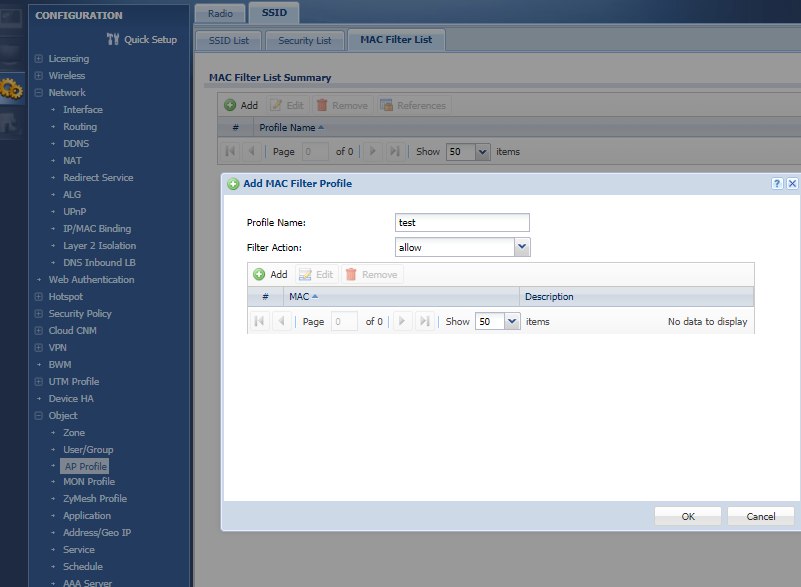Image resolution: width=801 pixels, height=587 pixels.
Task: Open BWM menu item
Action: pyautogui.click(x=60, y=364)
